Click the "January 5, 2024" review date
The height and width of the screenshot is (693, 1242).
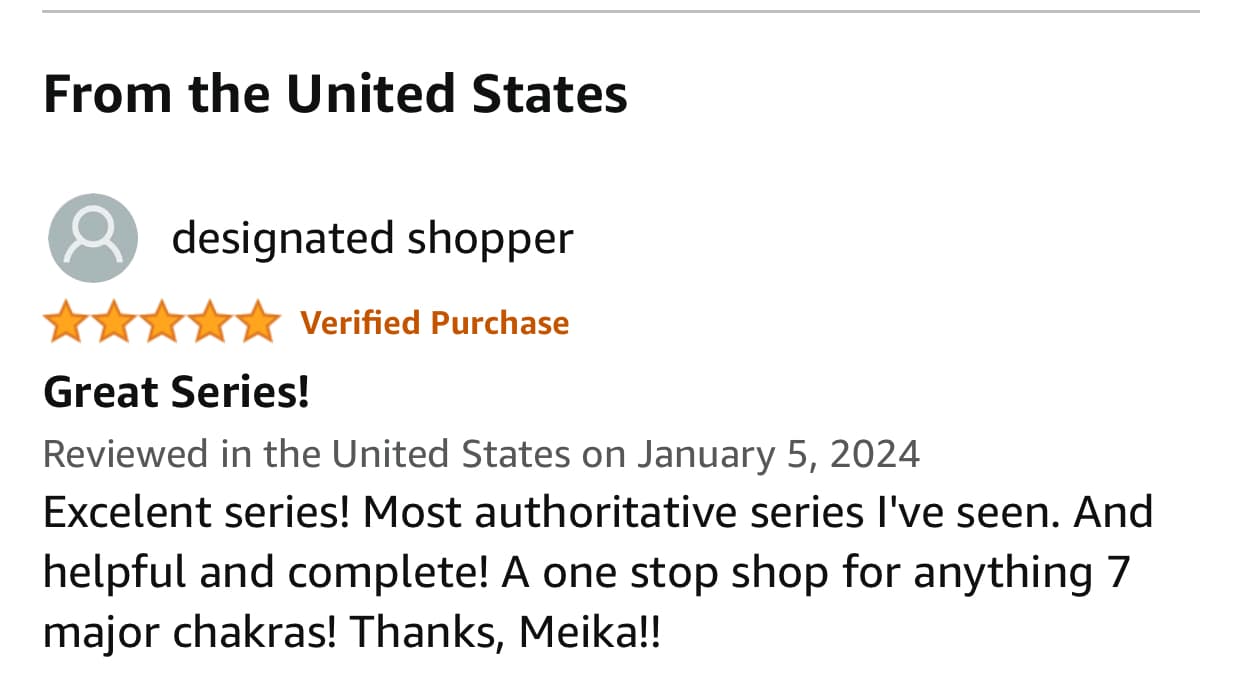[x=778, y=454]
